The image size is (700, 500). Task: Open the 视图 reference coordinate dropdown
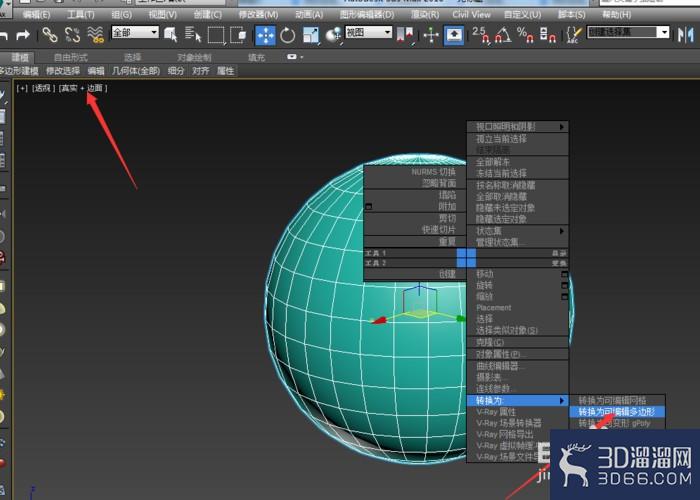(369, 33)
